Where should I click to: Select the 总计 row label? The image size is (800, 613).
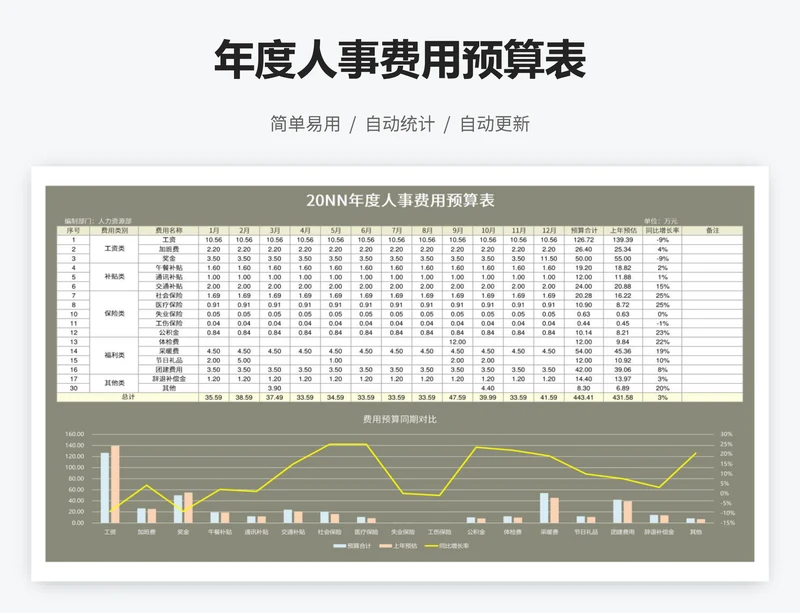(x=128, y=397)
